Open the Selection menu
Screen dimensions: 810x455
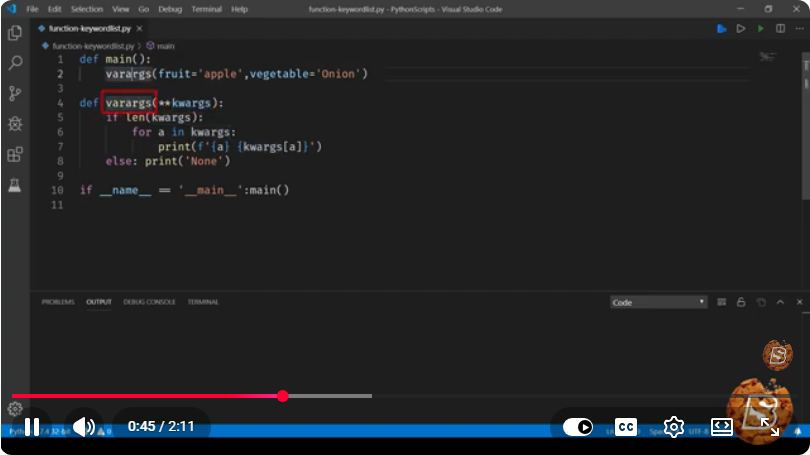click(x=87, y=9)
